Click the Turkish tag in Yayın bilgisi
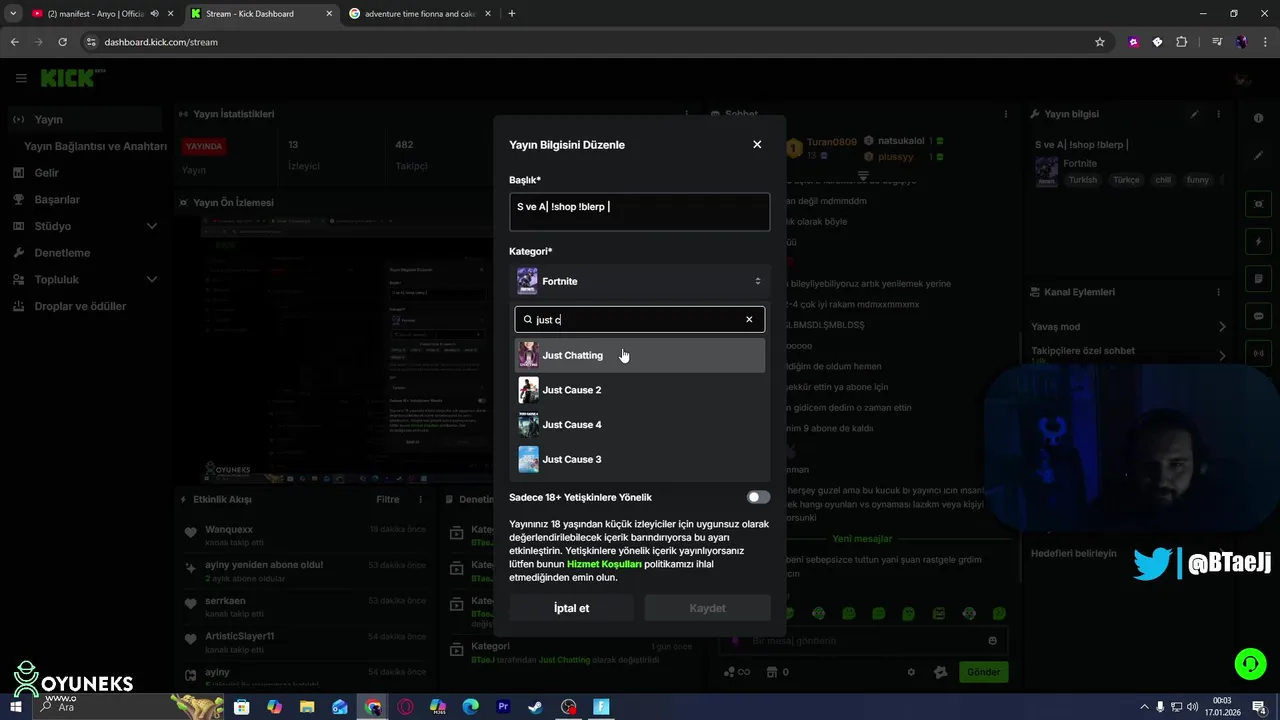 point(1082,180)
